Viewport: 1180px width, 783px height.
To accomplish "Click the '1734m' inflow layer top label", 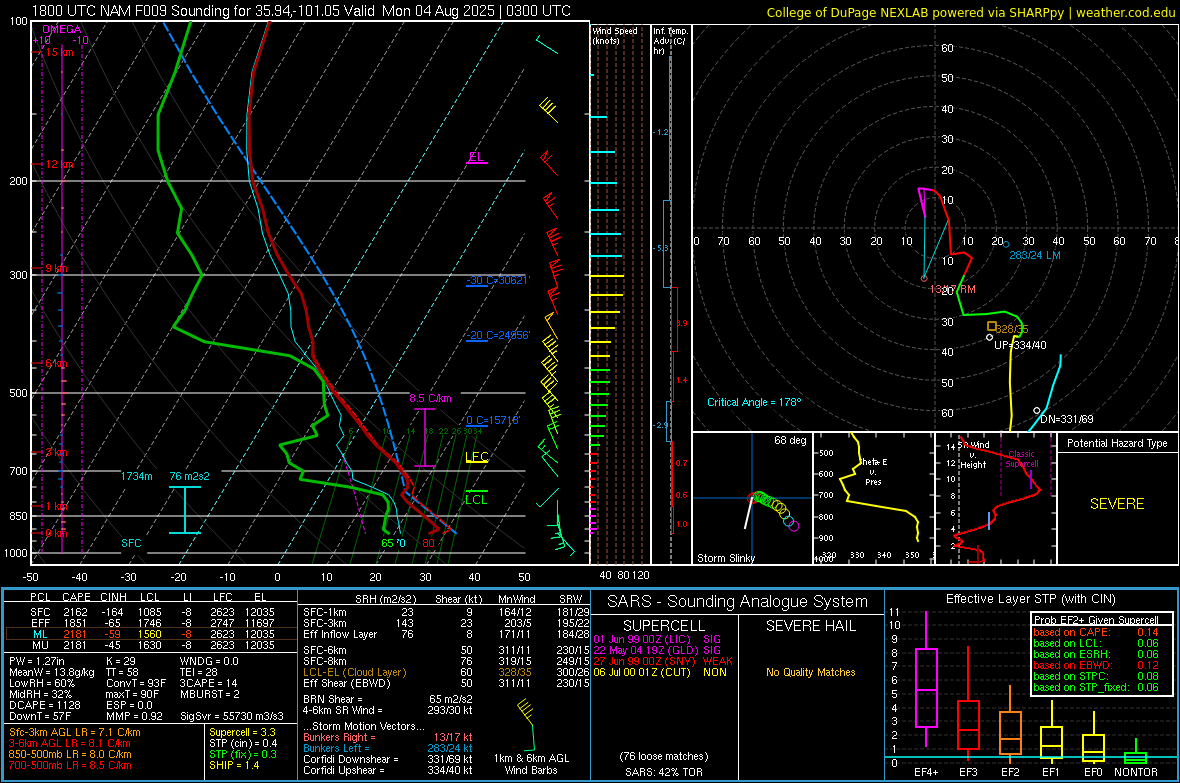I will (136, 476).
